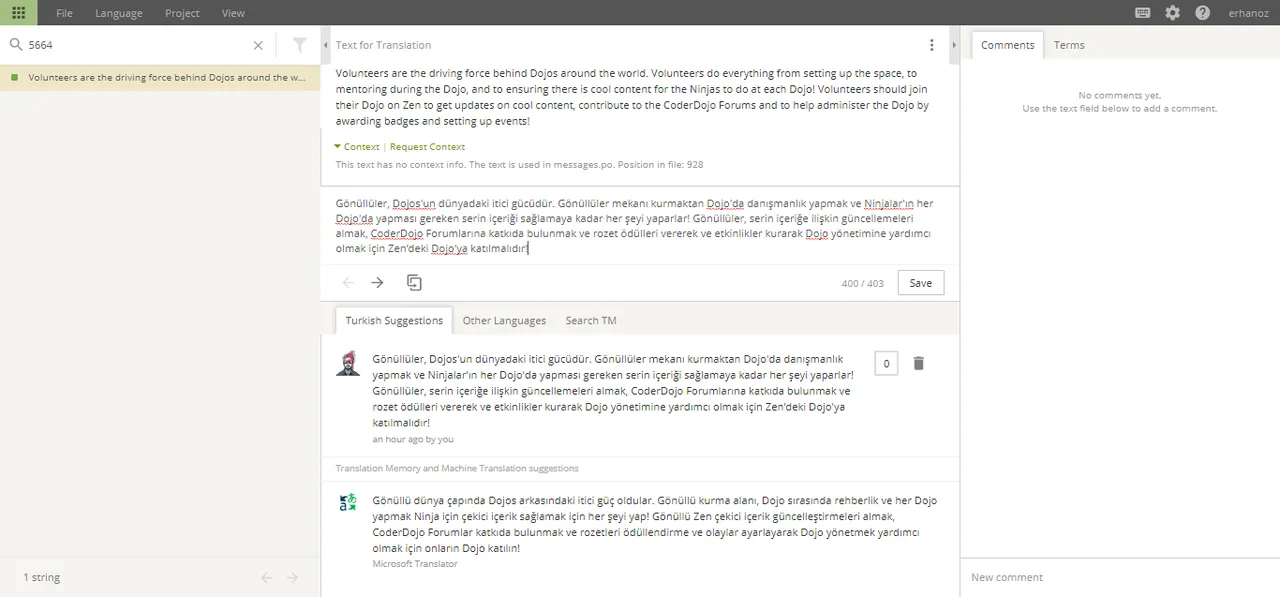Collapse the right comments panel arrow
Image resolution: width=1280 pixels, height=597 pixels.
click(954, 45)
